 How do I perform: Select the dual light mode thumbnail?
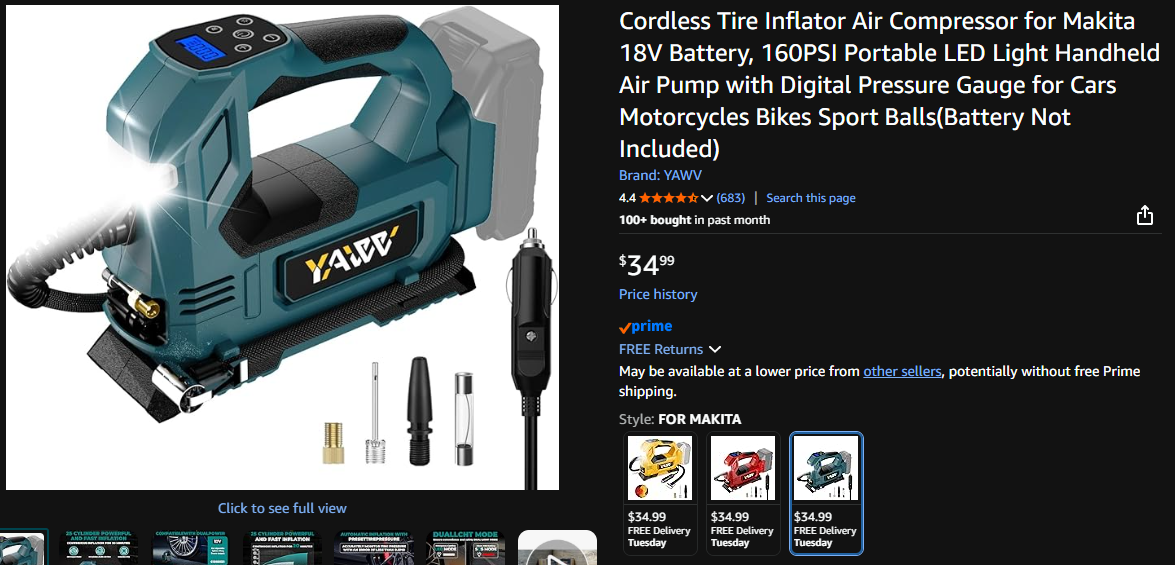[x=465, y=548]
